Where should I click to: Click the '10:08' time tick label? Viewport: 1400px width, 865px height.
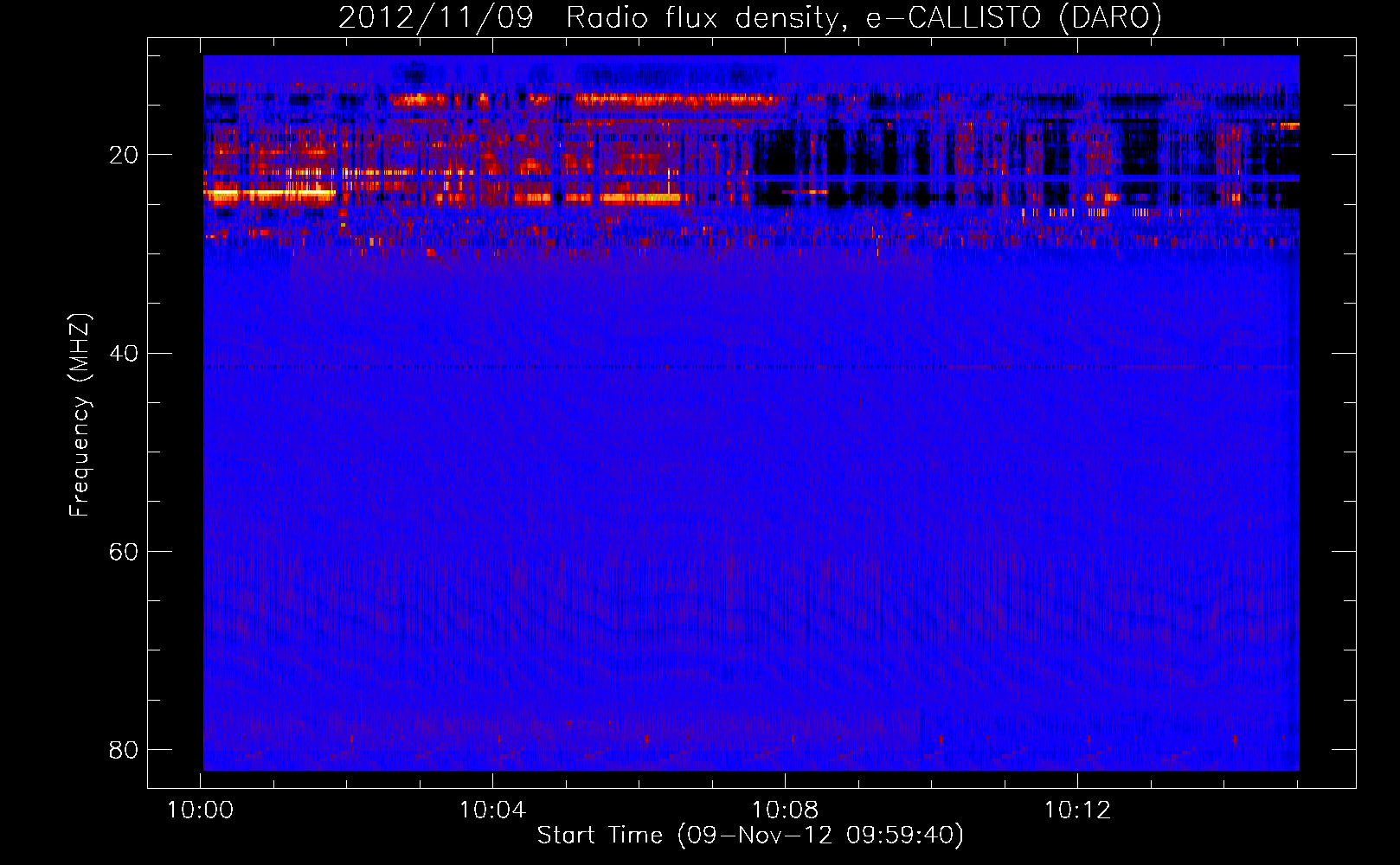[785, 811]
